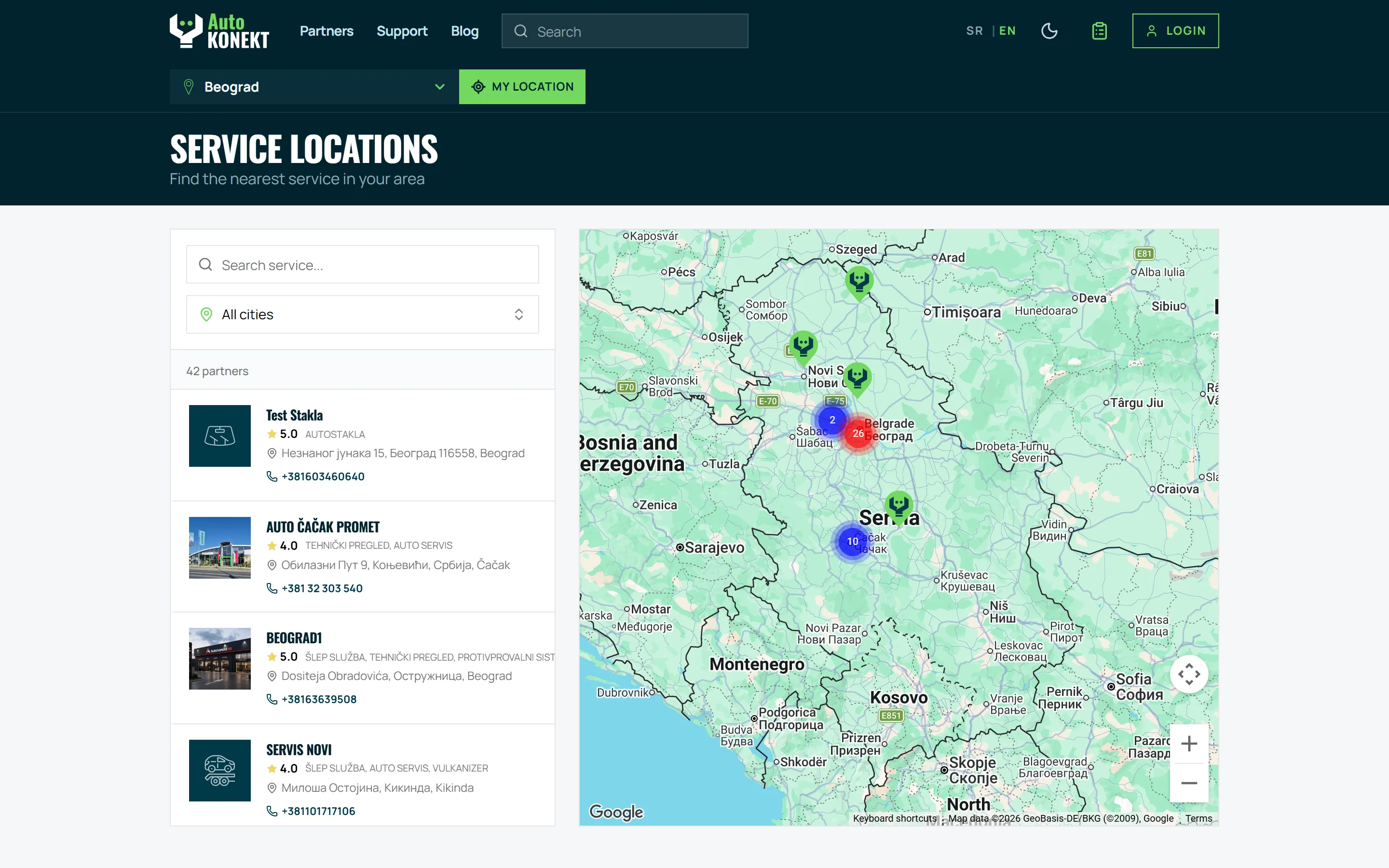
Task: Select green map pin near Szeged
Action: [859, 283]
